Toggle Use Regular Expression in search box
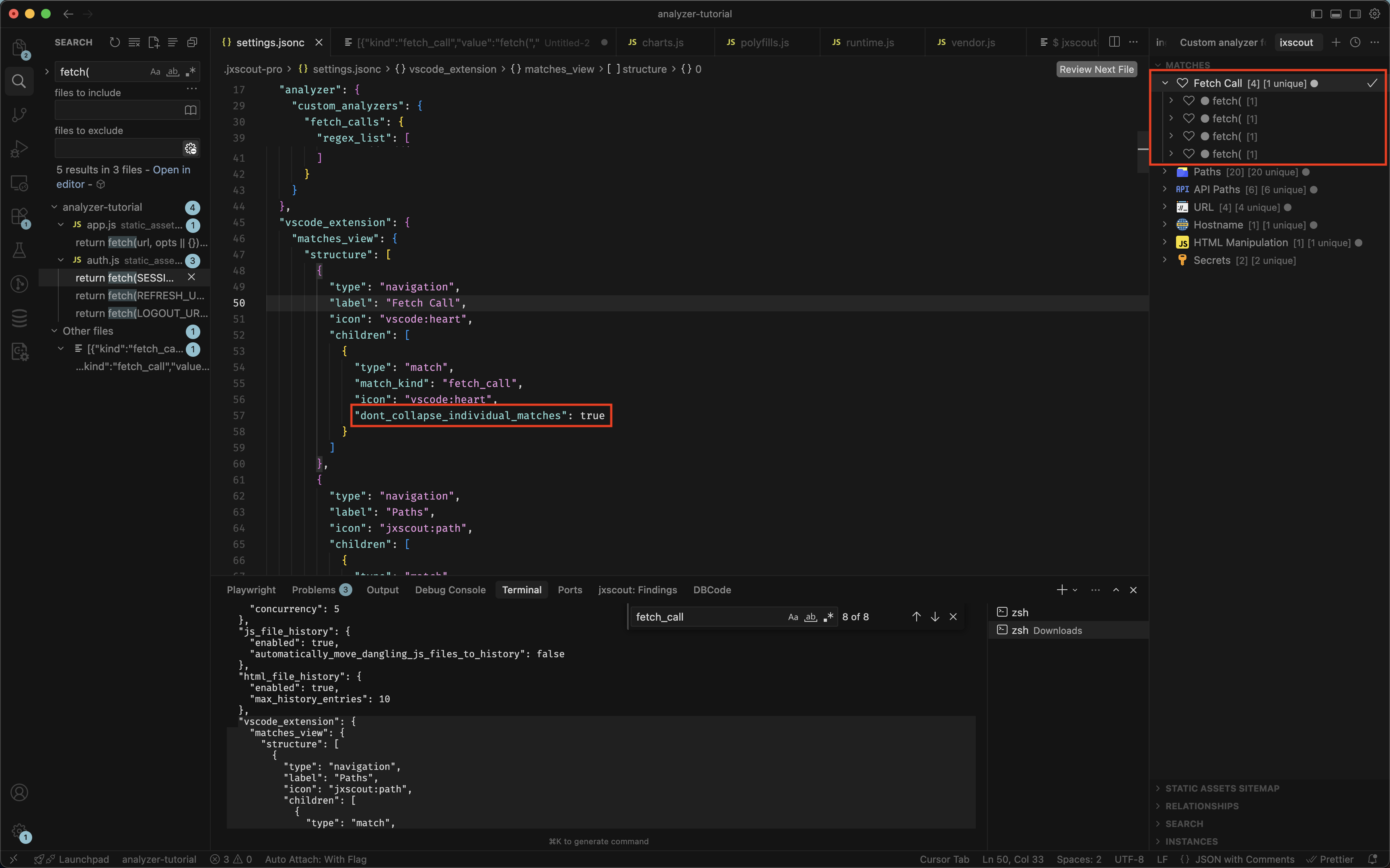This screenshot has height=868, width=1390. (191, 72)
